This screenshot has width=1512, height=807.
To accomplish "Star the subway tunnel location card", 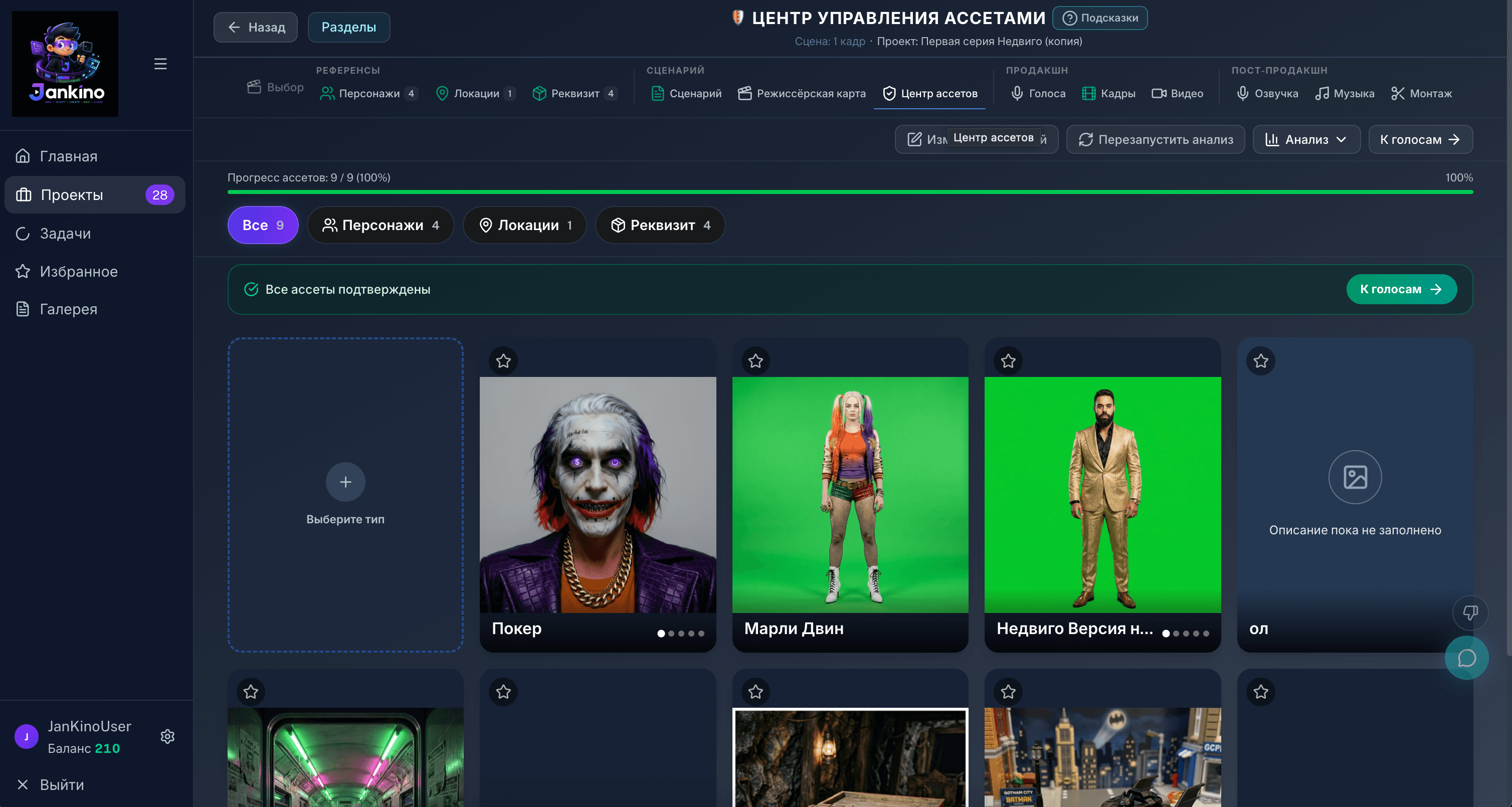I will pyautogui.click(x=251, y=691).
